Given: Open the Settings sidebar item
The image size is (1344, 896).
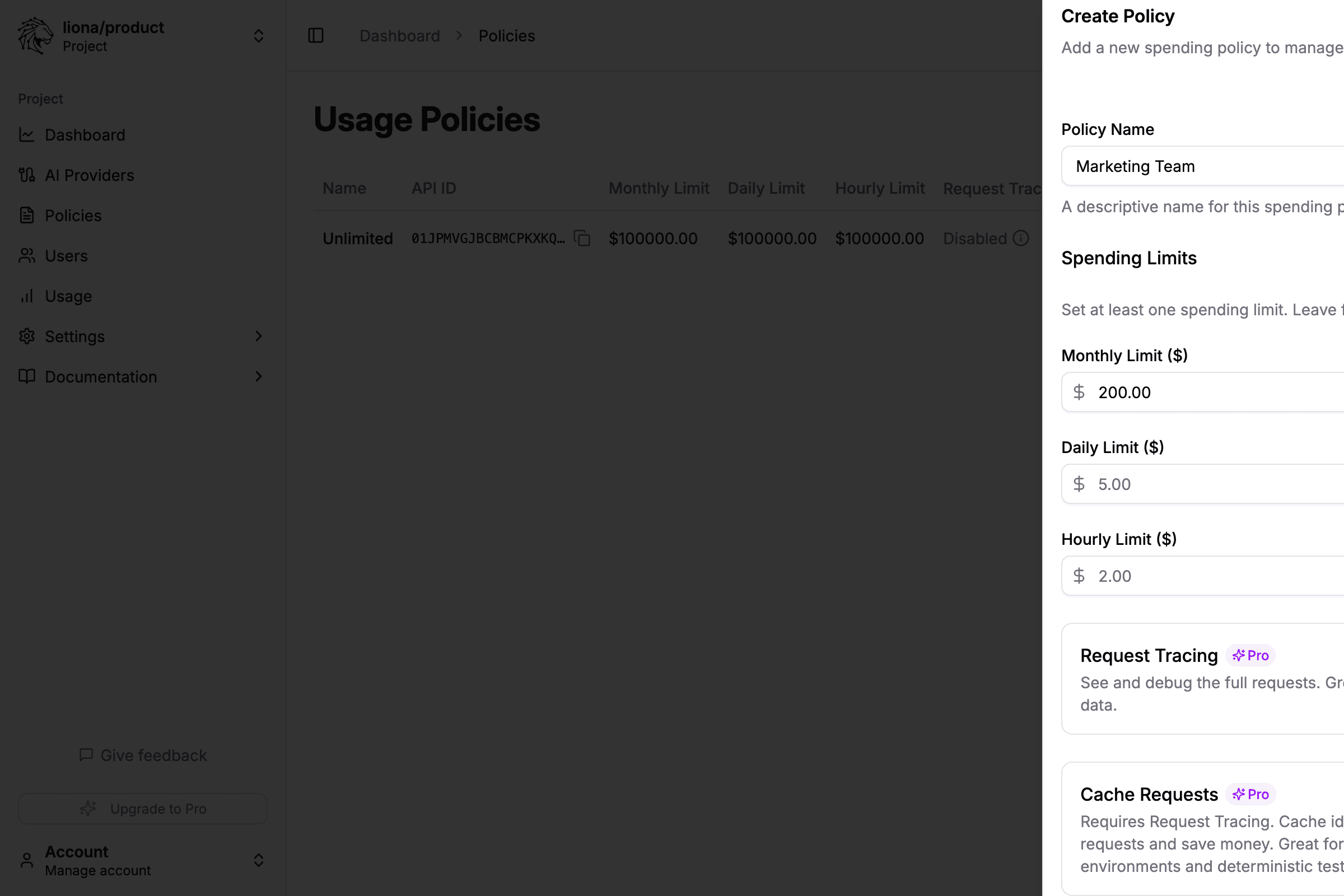Looking at the screenshot, I should pyautogui.click(x=143, y=336).
